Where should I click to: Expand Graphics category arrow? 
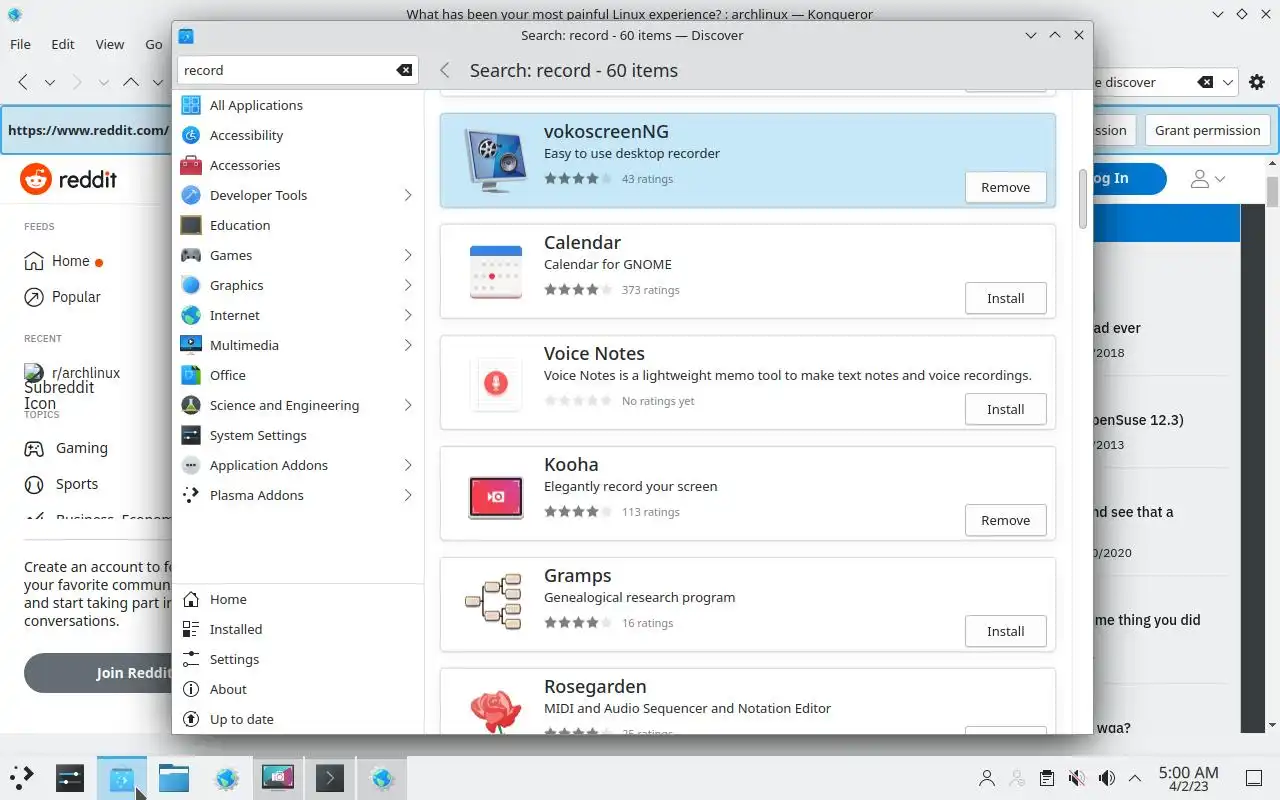coord(408,285)
